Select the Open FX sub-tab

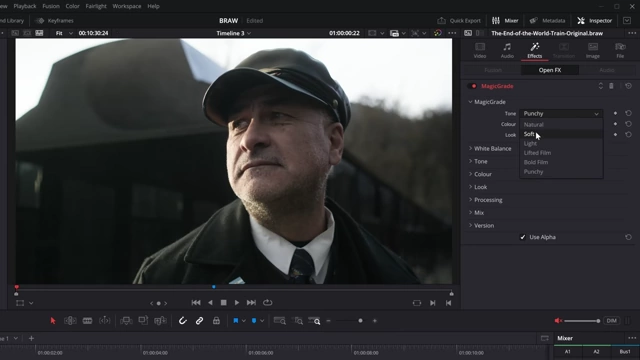tap(550, 70)
